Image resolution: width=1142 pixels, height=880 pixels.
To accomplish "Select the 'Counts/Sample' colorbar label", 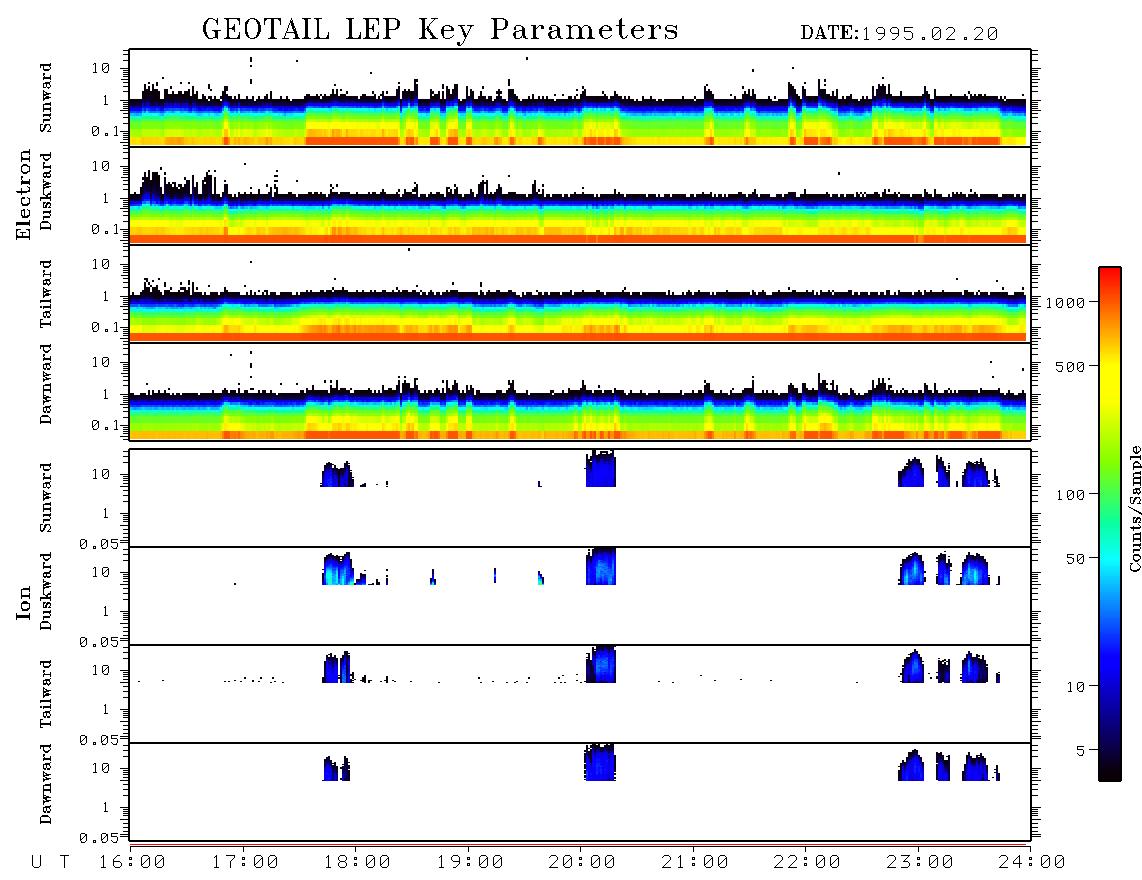I will (1134, 508).
